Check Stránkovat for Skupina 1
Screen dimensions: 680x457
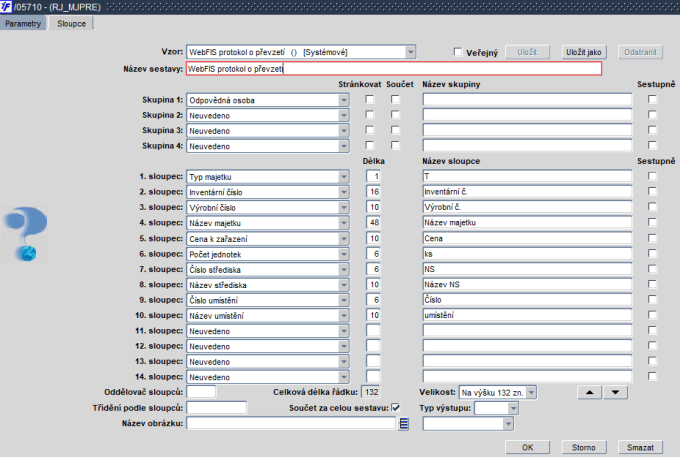370,100
